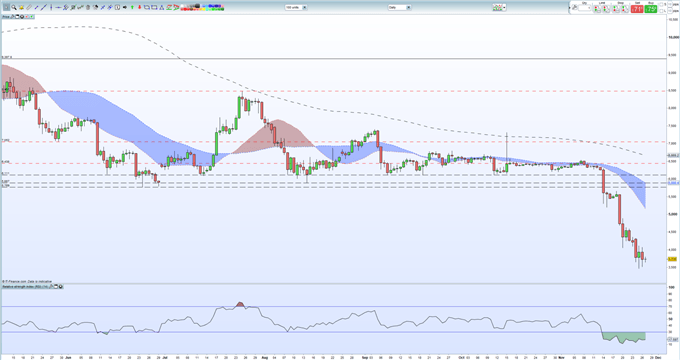This screenshot has width=680, height=360.
Task: Select the black right-arrow marker tool
Action: (x=125, y=7)
